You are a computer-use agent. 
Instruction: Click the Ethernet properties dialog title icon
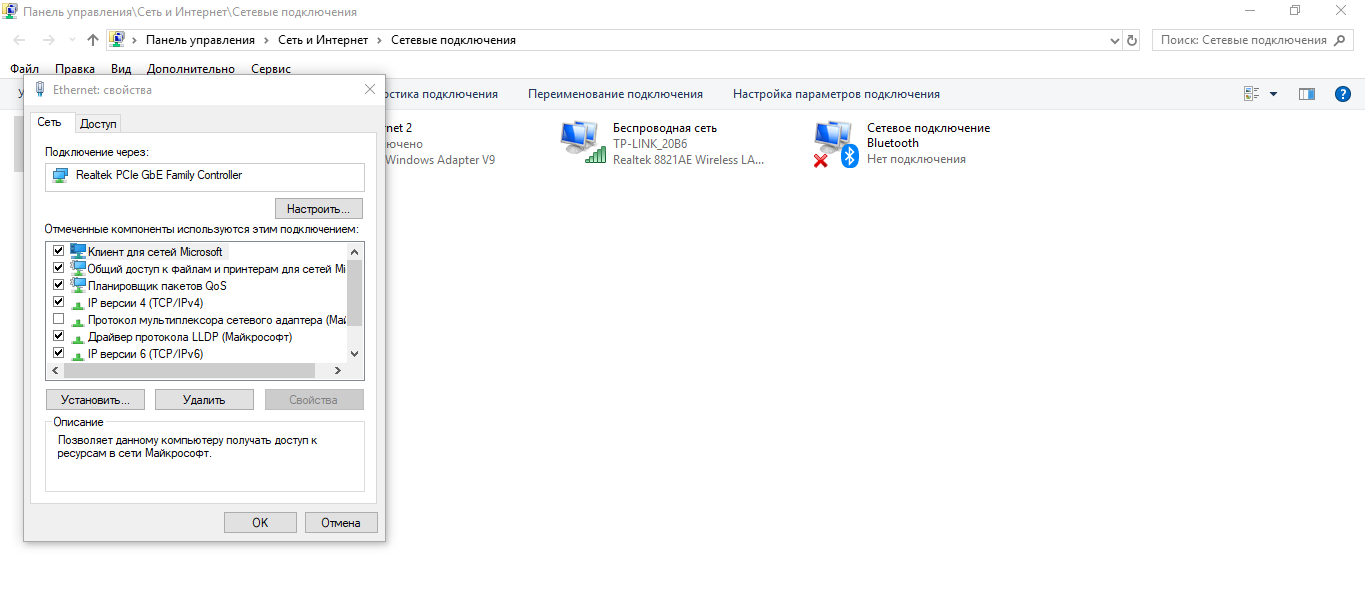click(x=40, y=89)
